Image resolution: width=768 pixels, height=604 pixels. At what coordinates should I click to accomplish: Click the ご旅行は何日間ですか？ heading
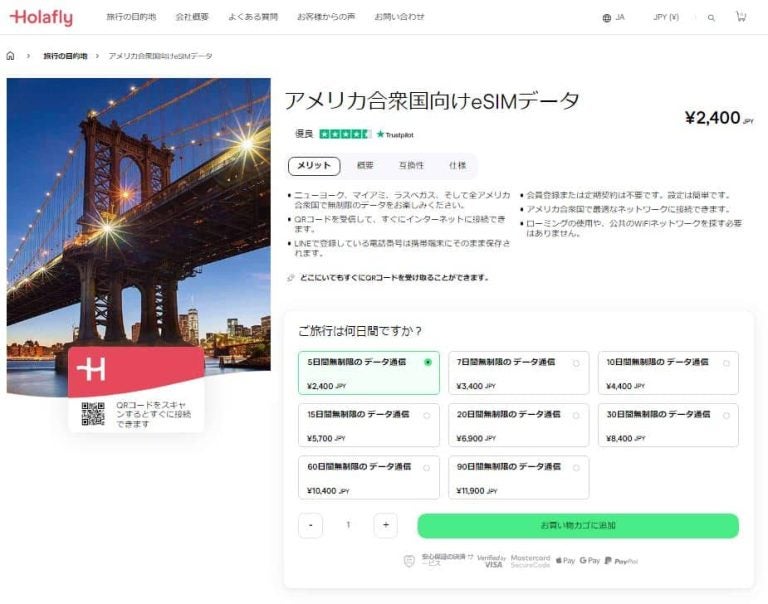[x=360, y=331]
